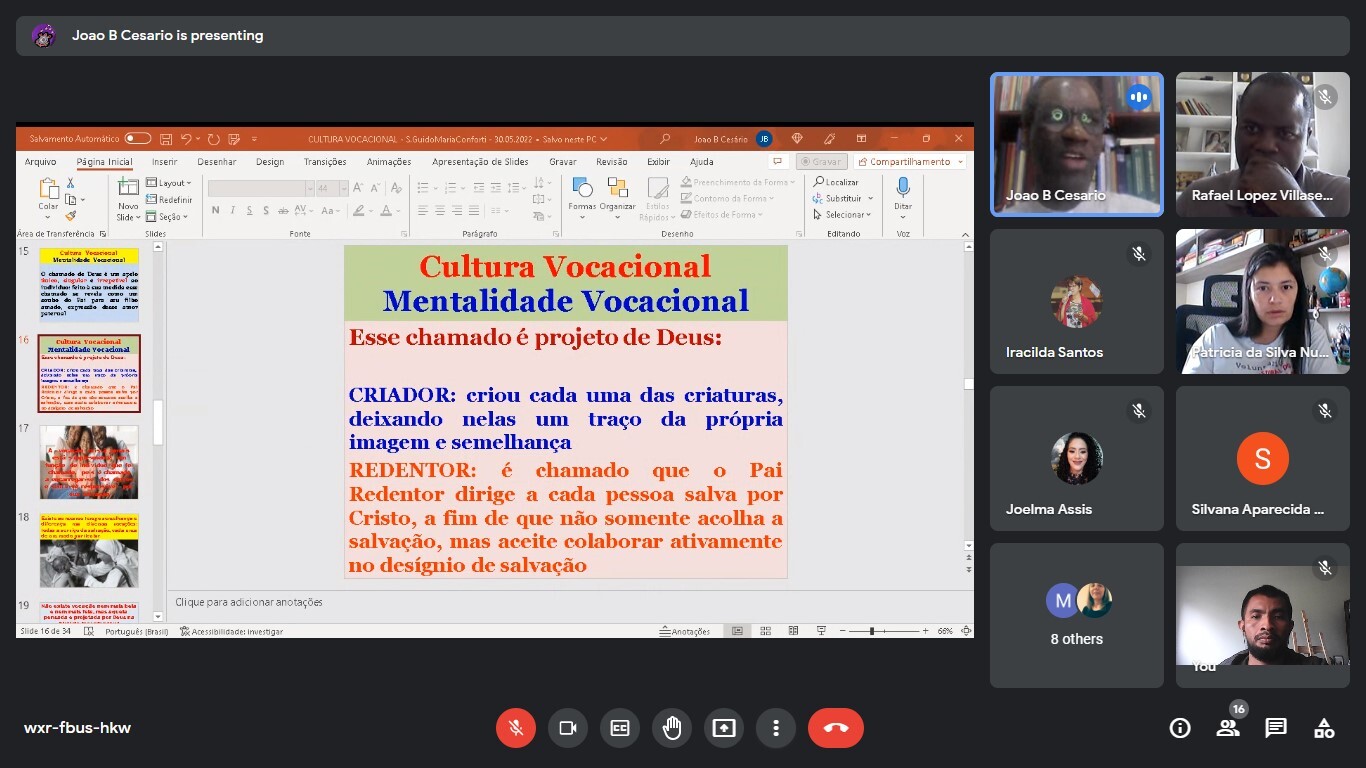1366x768 pixels.
Task: Open the Arquivo menu
Action: tap(40, 162)
